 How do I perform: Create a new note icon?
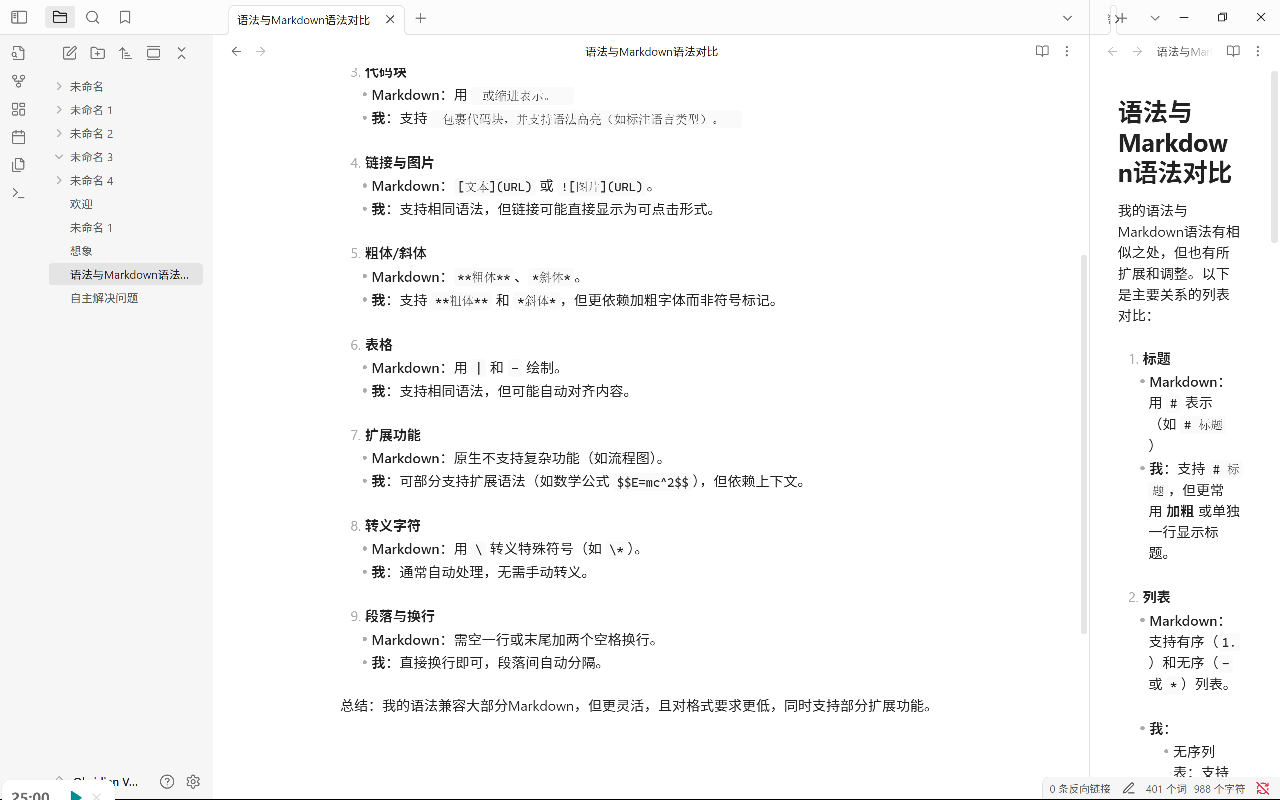(70, 54)
